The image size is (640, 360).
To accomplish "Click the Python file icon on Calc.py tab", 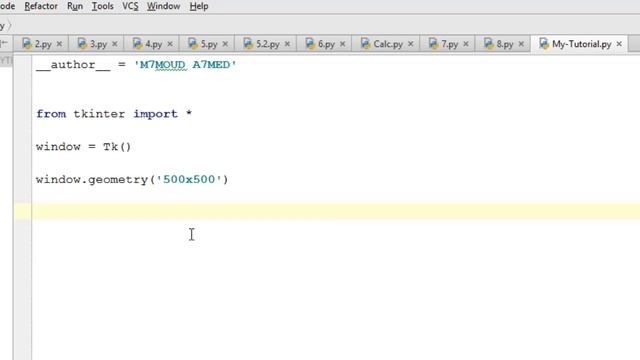I will click(365, 43).
